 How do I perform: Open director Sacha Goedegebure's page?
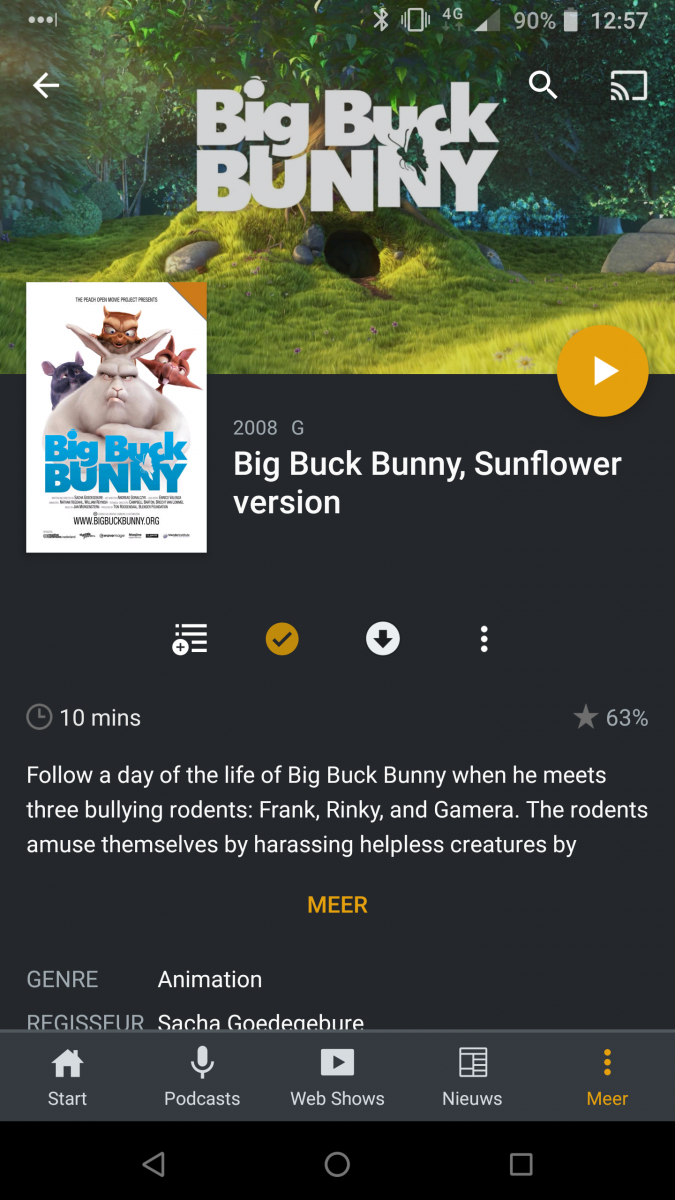[261, 1022]
